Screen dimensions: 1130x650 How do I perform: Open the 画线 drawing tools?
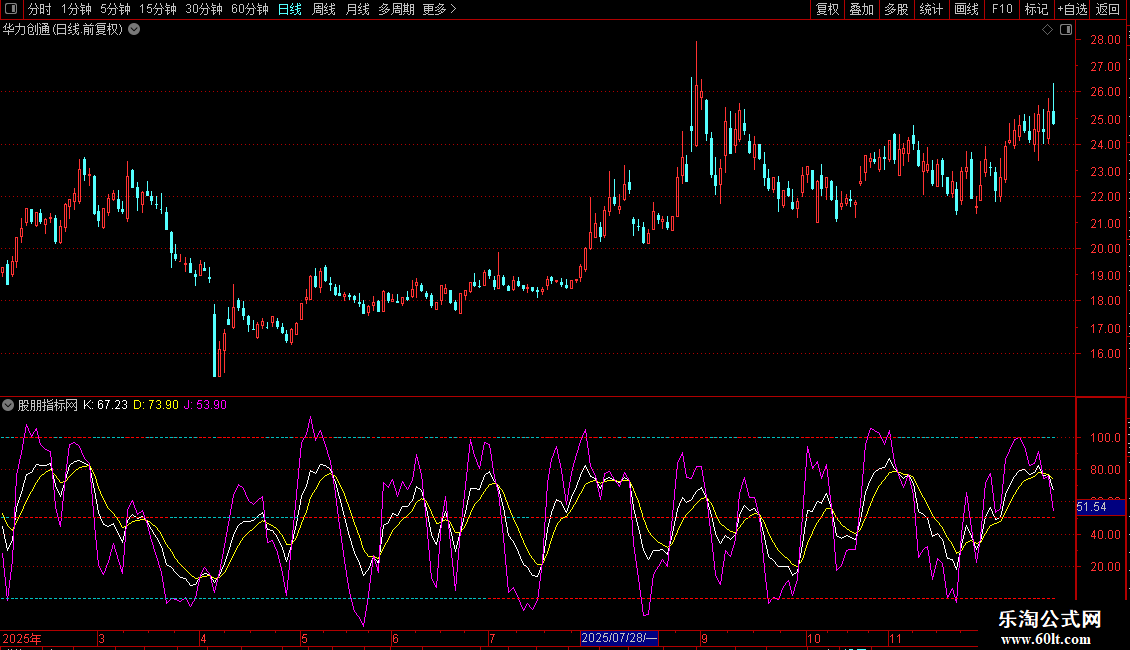[966, 9]
